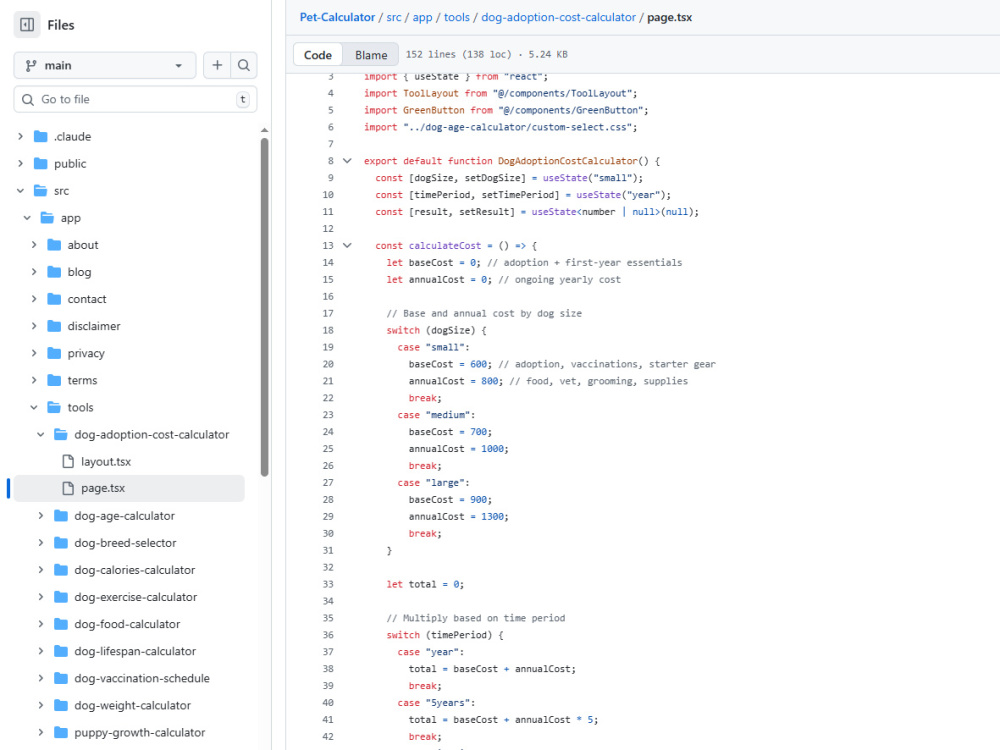The image size is (1000, 750).
Task: Open the blog folder in tree
Action: pos(79,272)
